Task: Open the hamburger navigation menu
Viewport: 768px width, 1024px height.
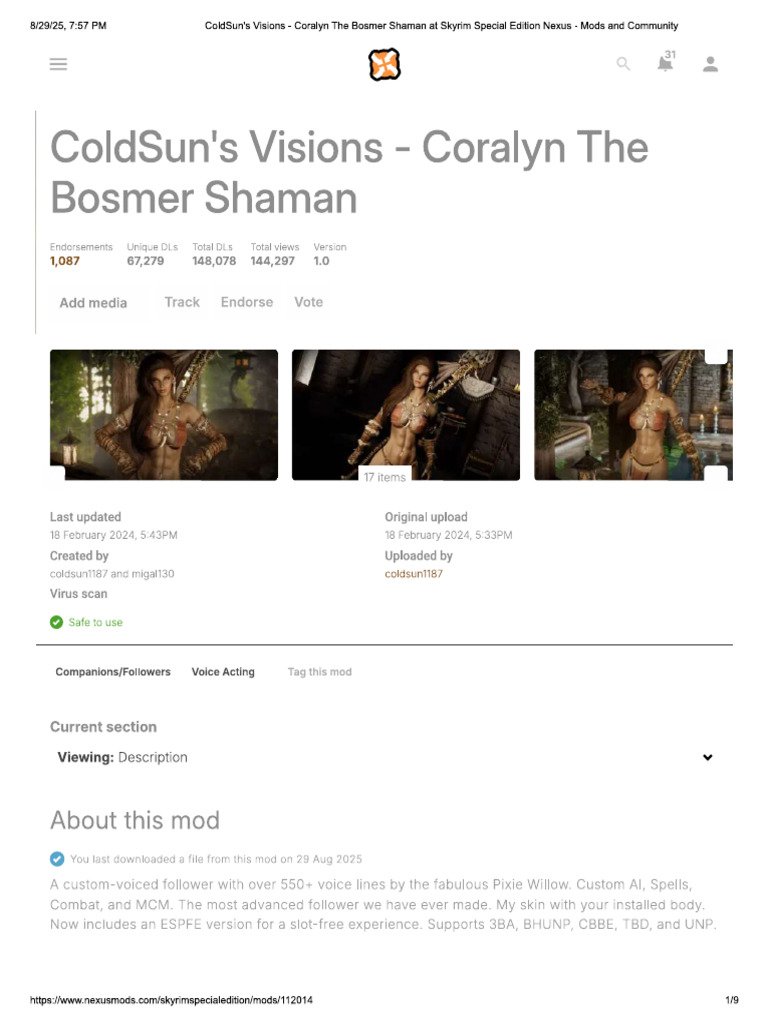Action: click(58, 64)
